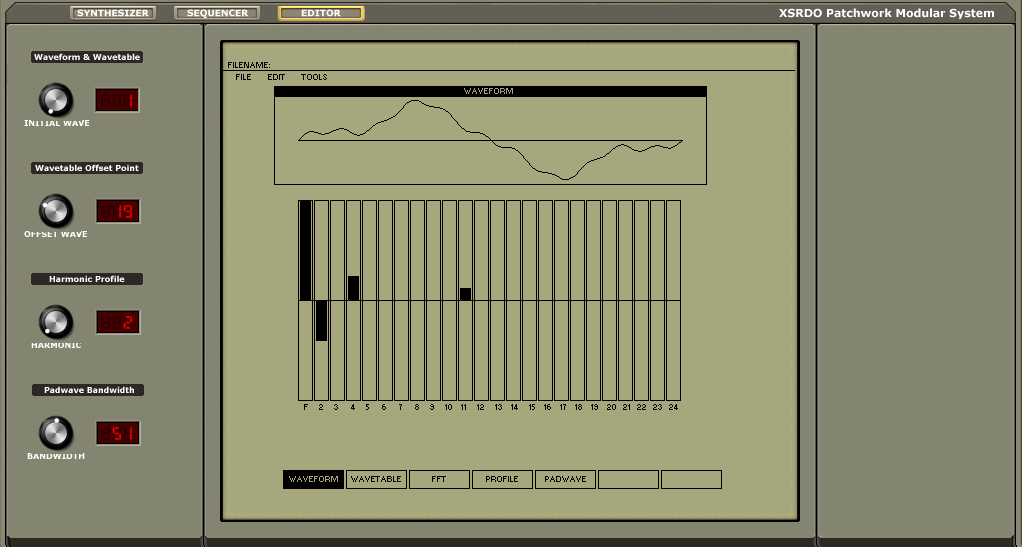Image resolution: width=1022 pixels, height=547 pixels.
Task: Select the Profile mode button
Action: point(502,480)
